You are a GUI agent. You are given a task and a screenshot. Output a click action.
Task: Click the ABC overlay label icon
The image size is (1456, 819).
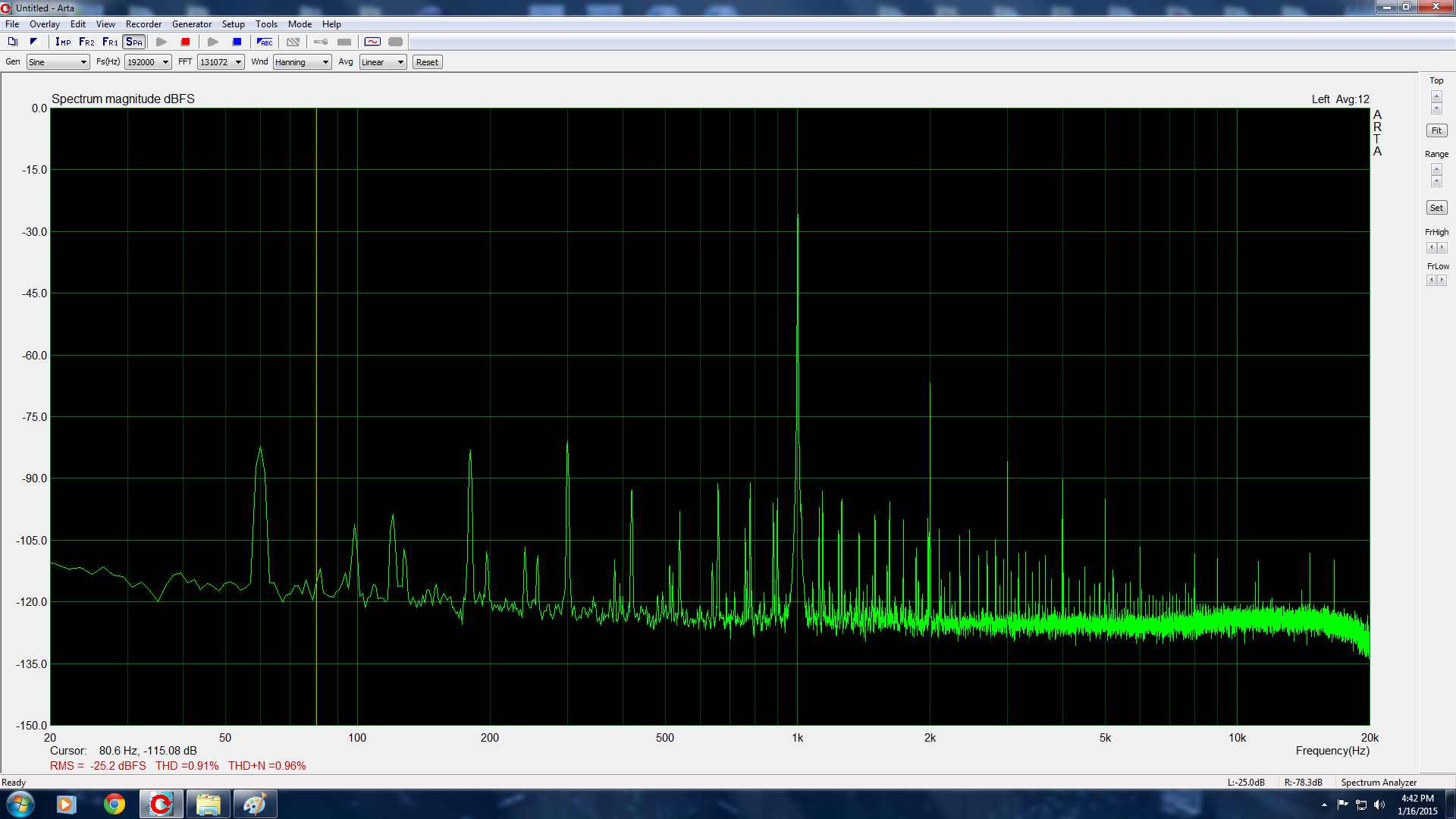point(265,42)
